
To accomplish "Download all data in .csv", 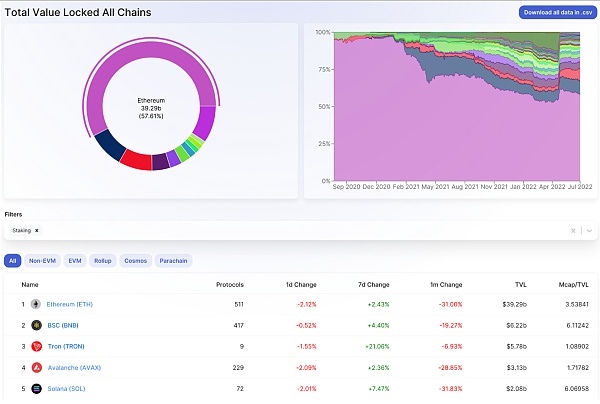I will 558,12.
